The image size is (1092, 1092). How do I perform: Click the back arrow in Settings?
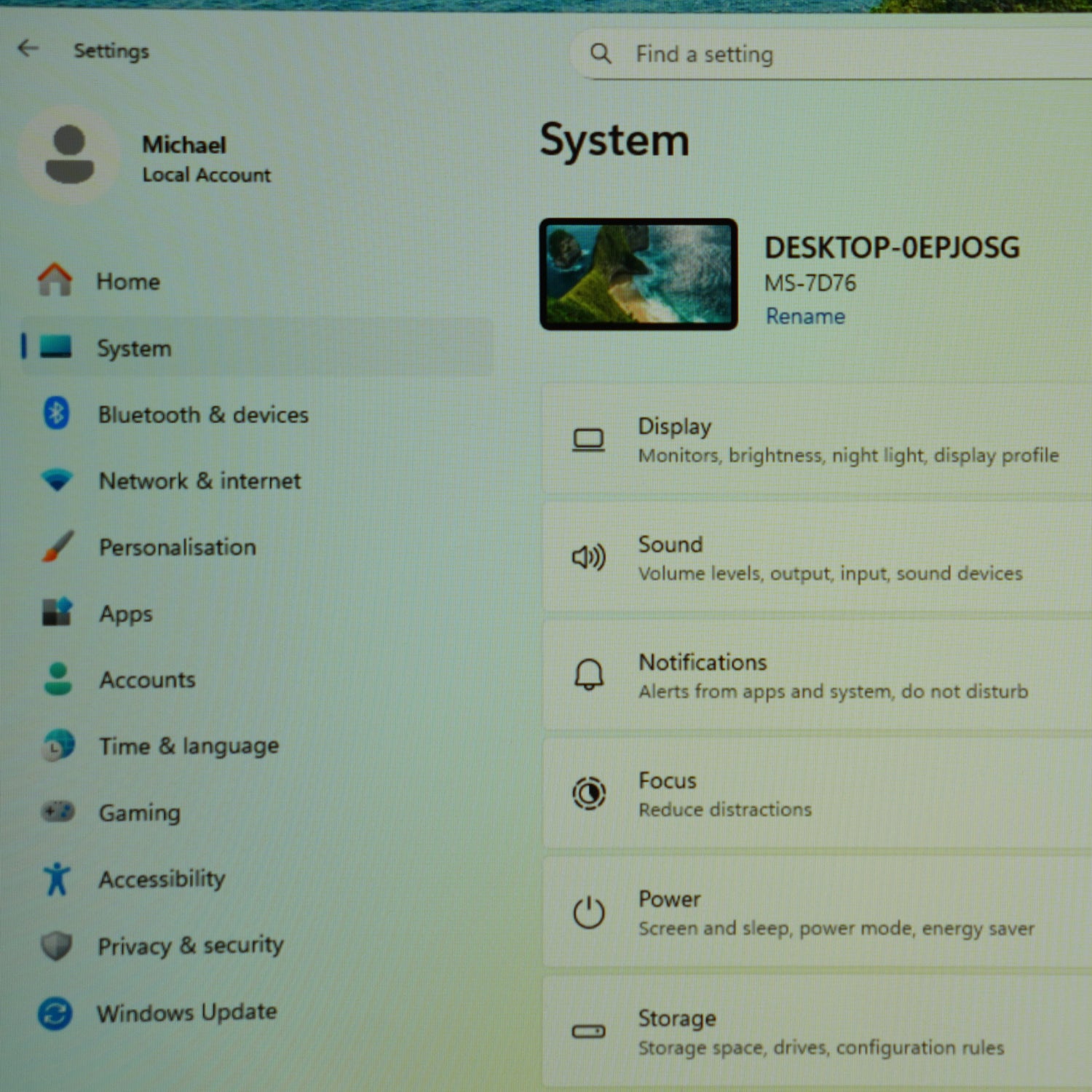(x=28, y=49)
